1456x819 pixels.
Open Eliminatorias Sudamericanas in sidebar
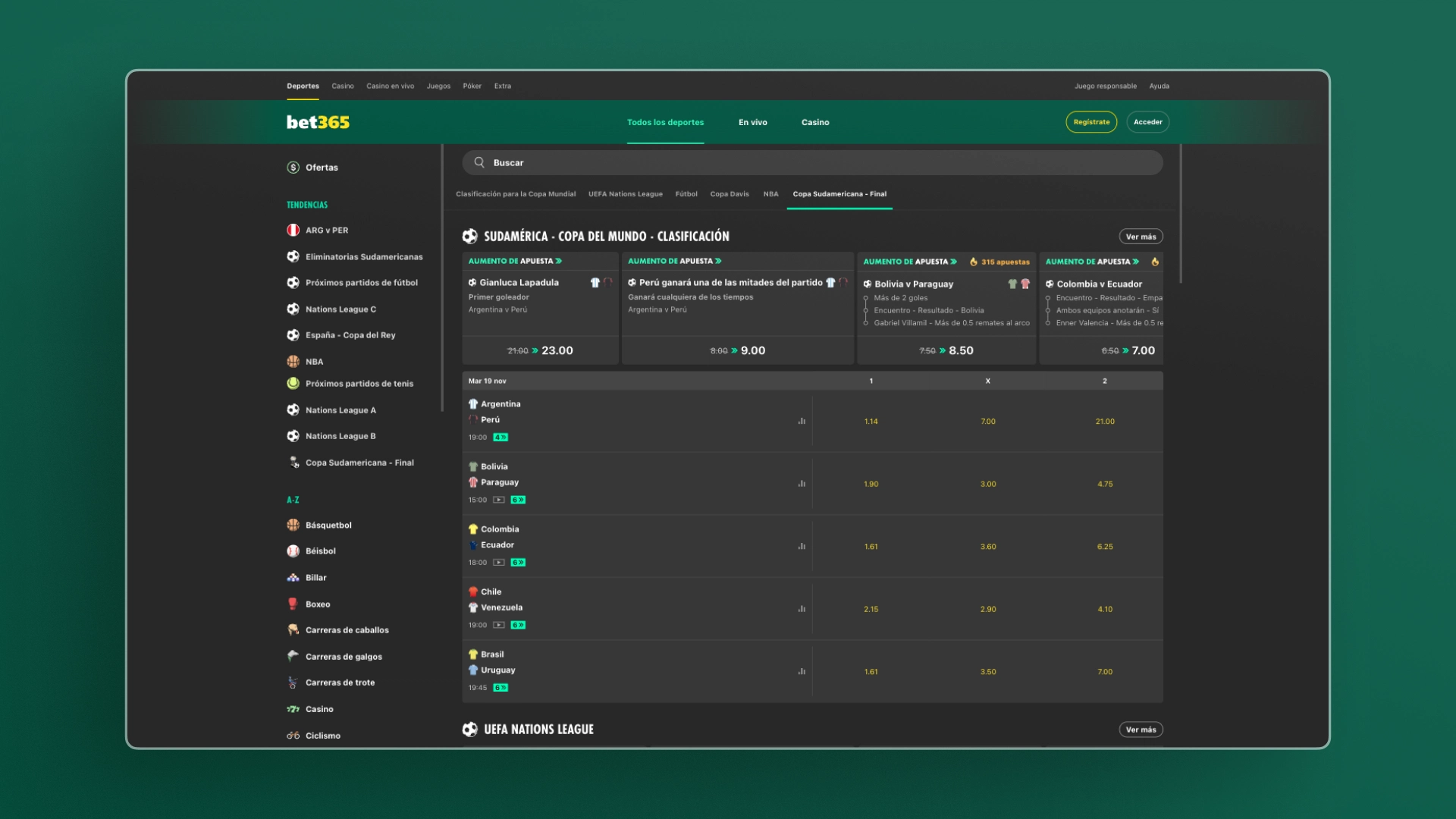click(355, 257)
